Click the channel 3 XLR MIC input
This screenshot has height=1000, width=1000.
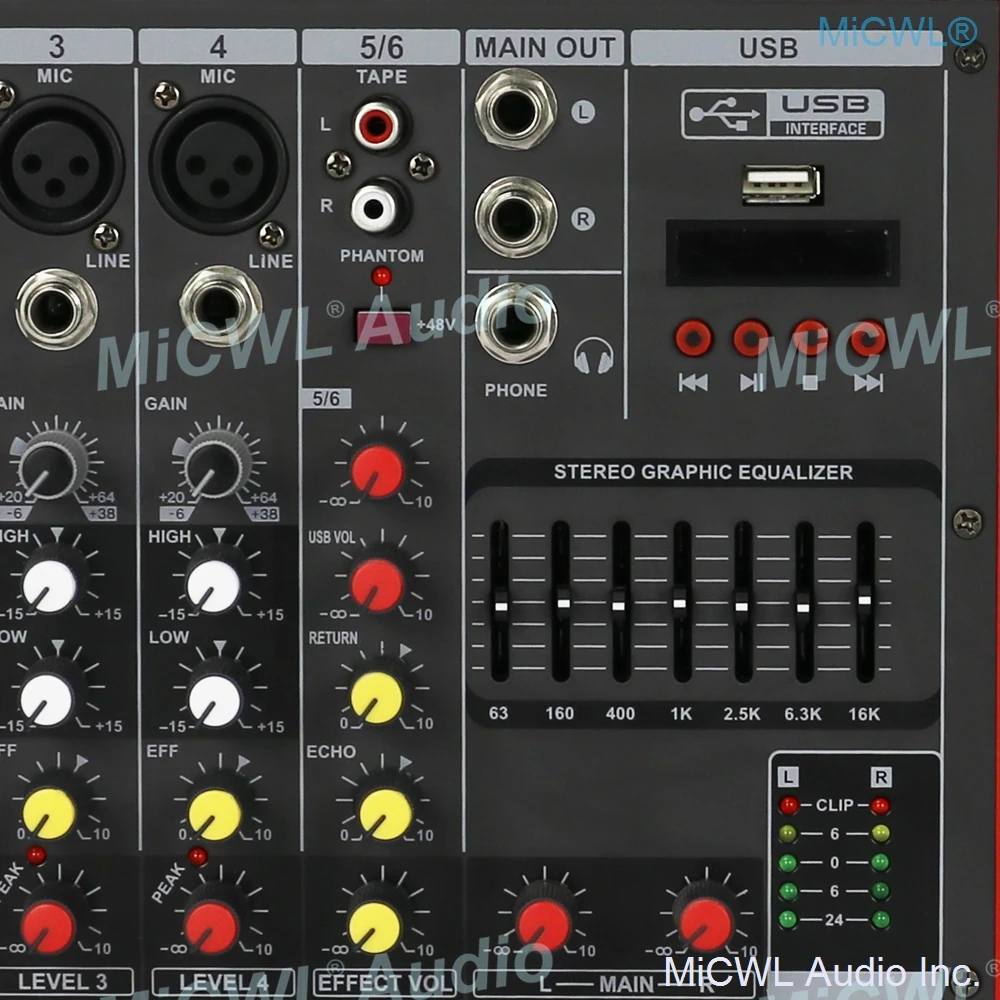click(55, 165)
